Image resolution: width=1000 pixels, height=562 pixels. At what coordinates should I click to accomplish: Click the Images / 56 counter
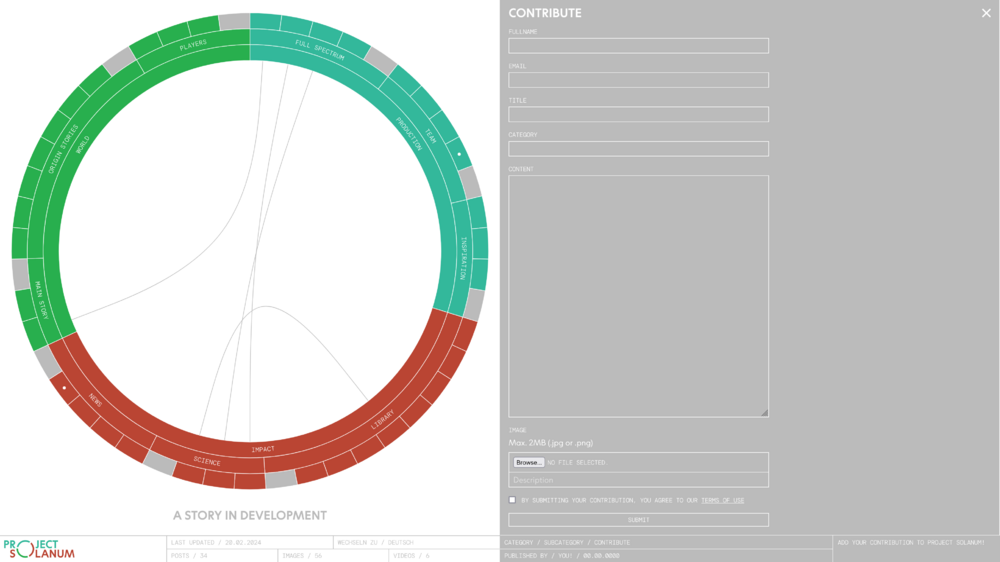pyautogui.click(x=302, y=556)
